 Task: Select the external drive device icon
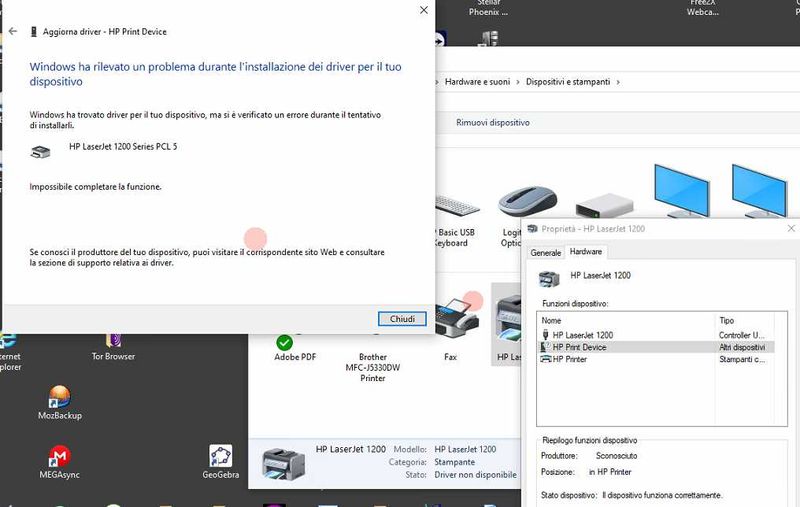[x=605, y=206]
